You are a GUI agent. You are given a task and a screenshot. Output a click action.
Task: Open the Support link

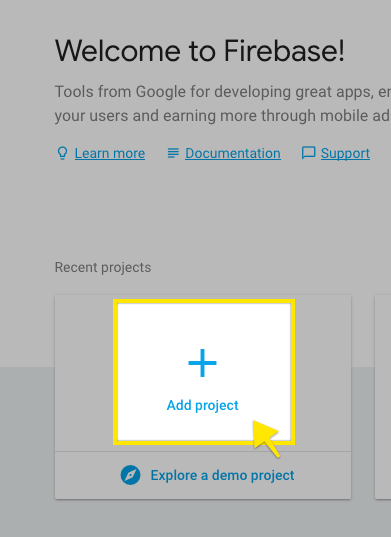[345, 153]
